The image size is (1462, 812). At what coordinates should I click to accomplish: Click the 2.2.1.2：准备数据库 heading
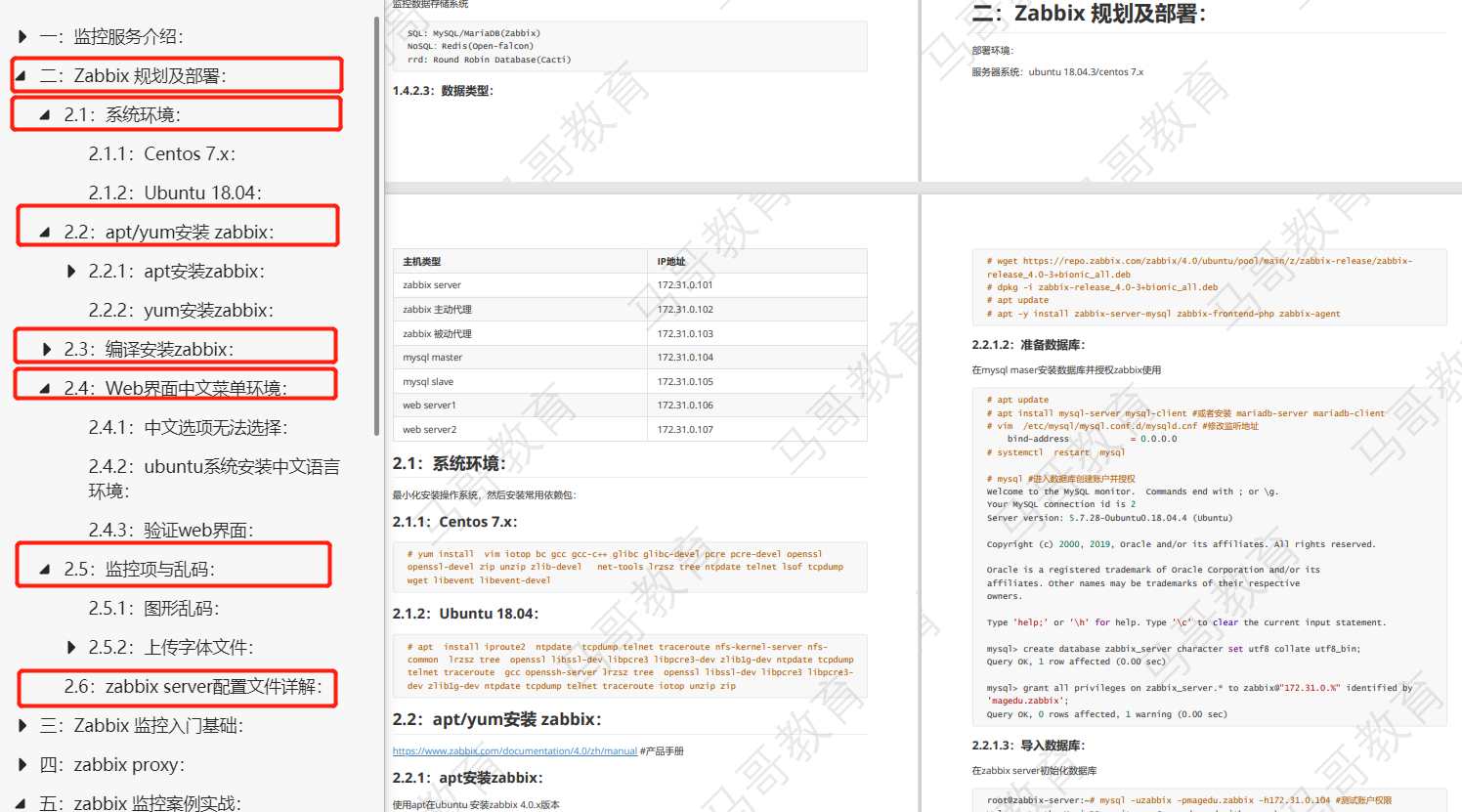[1029, 345]
